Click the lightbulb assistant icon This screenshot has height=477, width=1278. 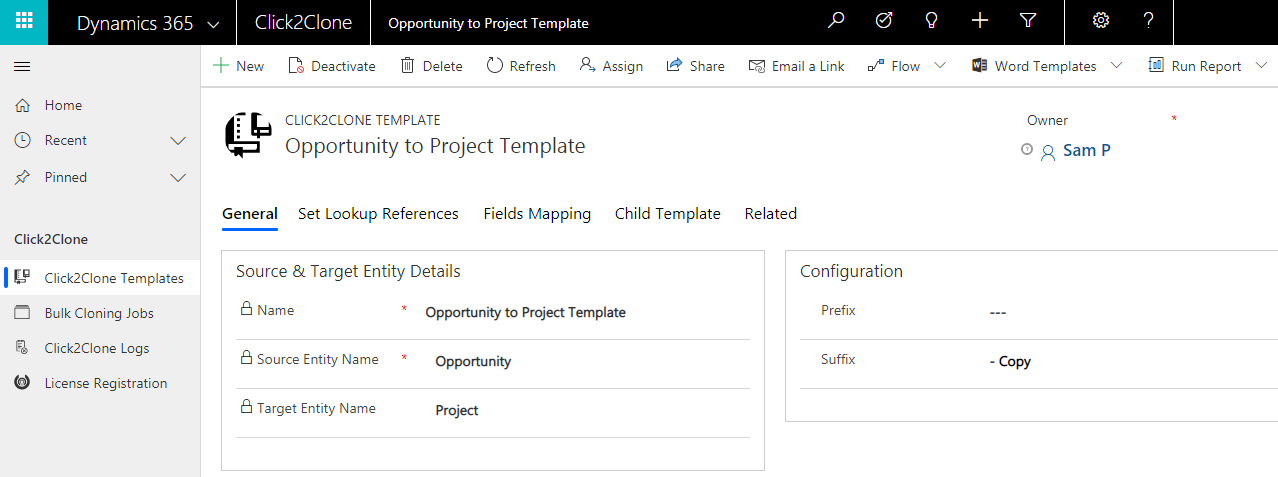pyautogui.click(x=932, y=21)
